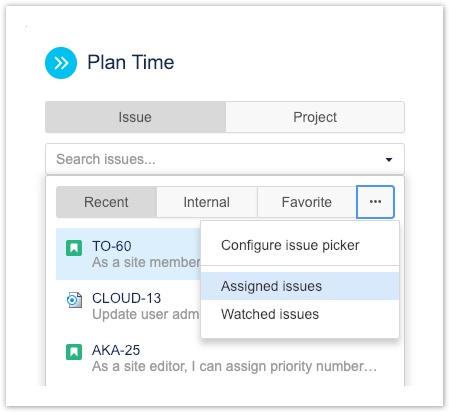Image resolution: width=449 pixels, height=412 pixels.
Task: Click the AKA-25 green bookmark icon
Action: (74, 352)
